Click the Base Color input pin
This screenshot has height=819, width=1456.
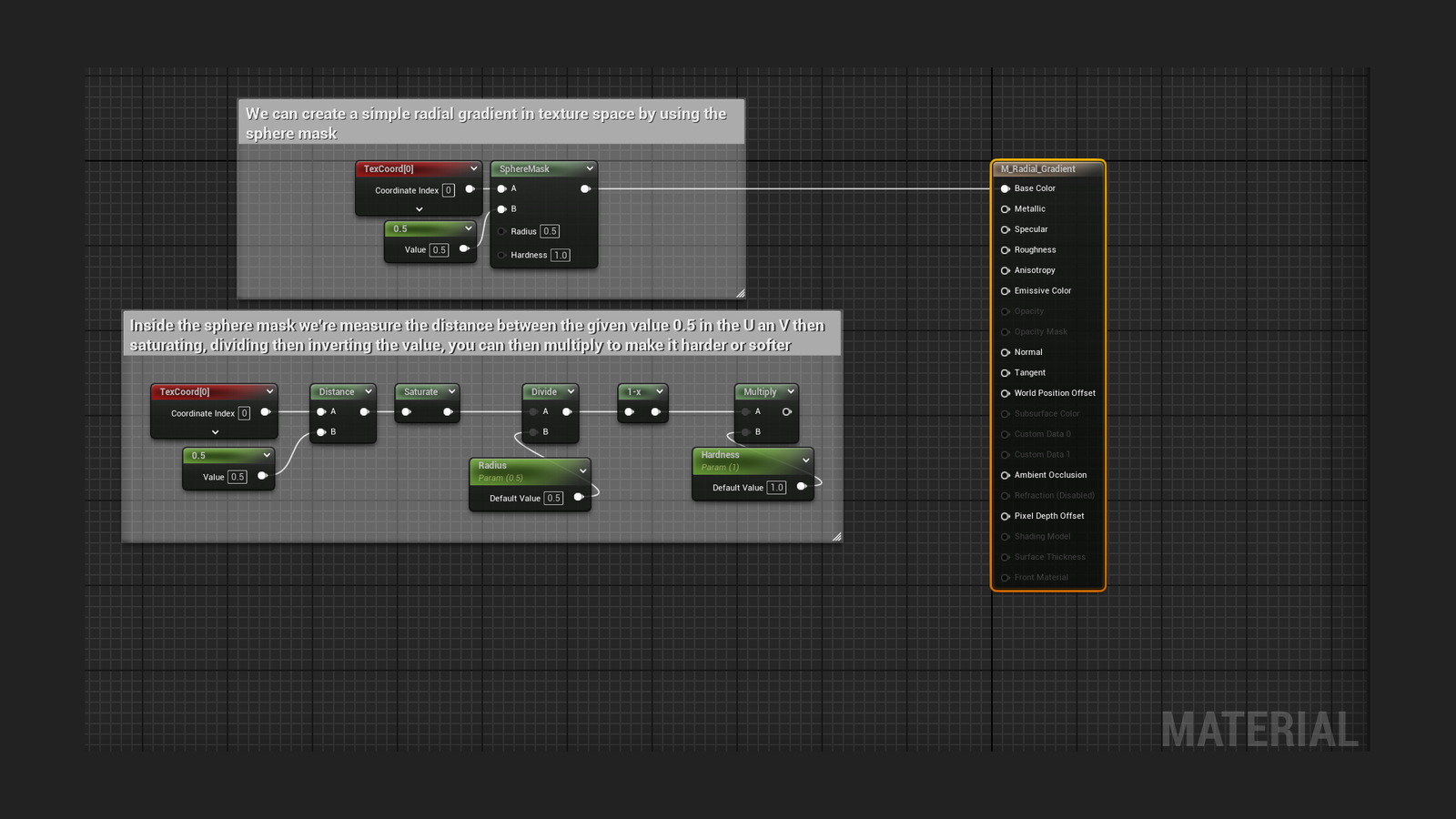pos(1006,188)
